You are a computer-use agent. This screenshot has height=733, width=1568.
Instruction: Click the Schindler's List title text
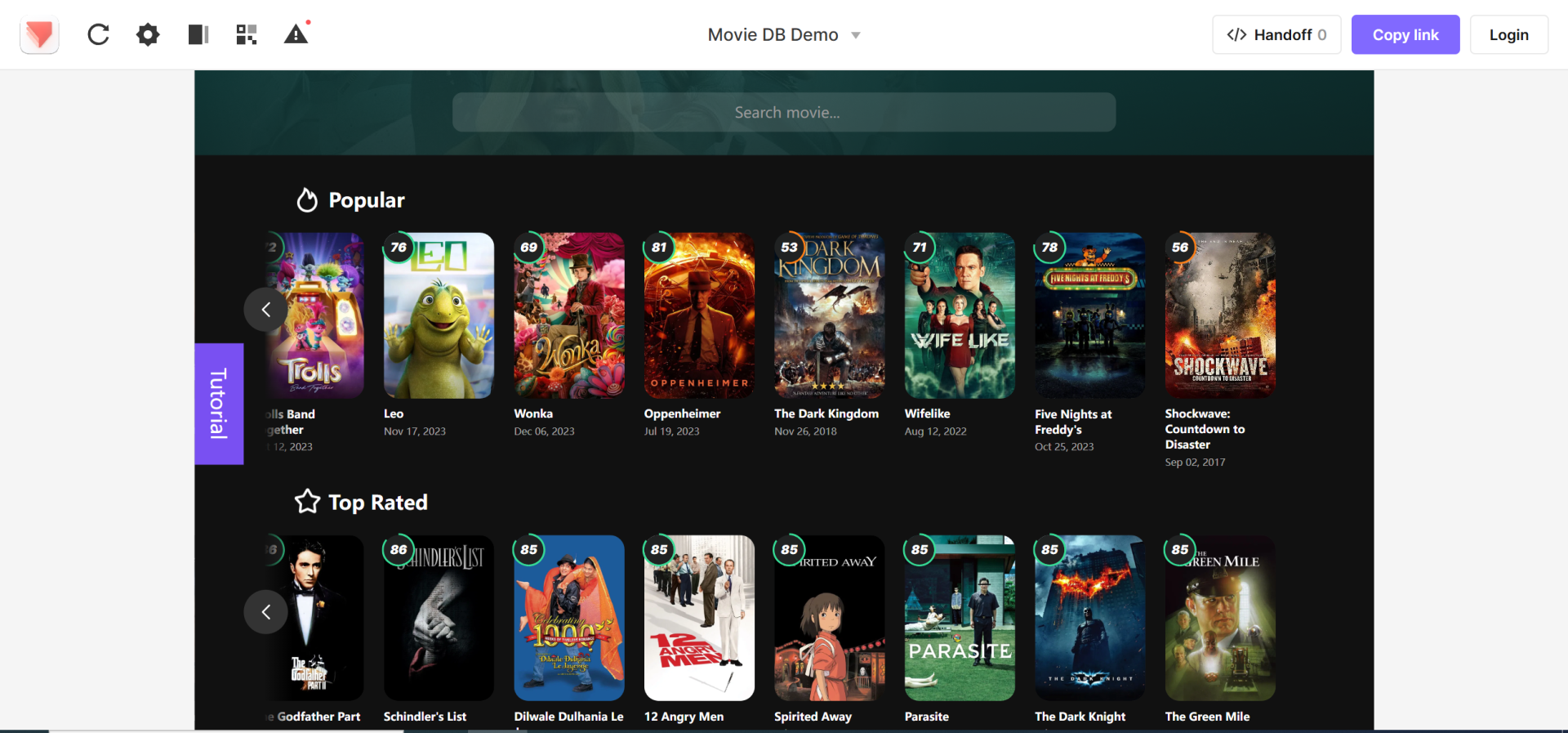coord(425,717)
